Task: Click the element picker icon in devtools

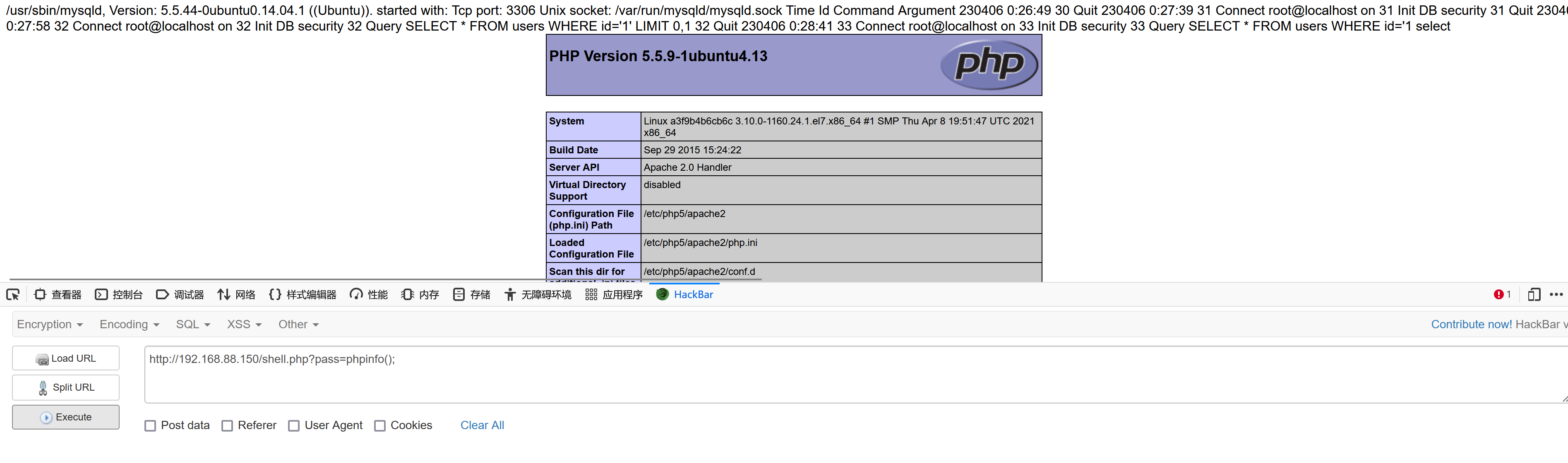Action: pos(13,295)
